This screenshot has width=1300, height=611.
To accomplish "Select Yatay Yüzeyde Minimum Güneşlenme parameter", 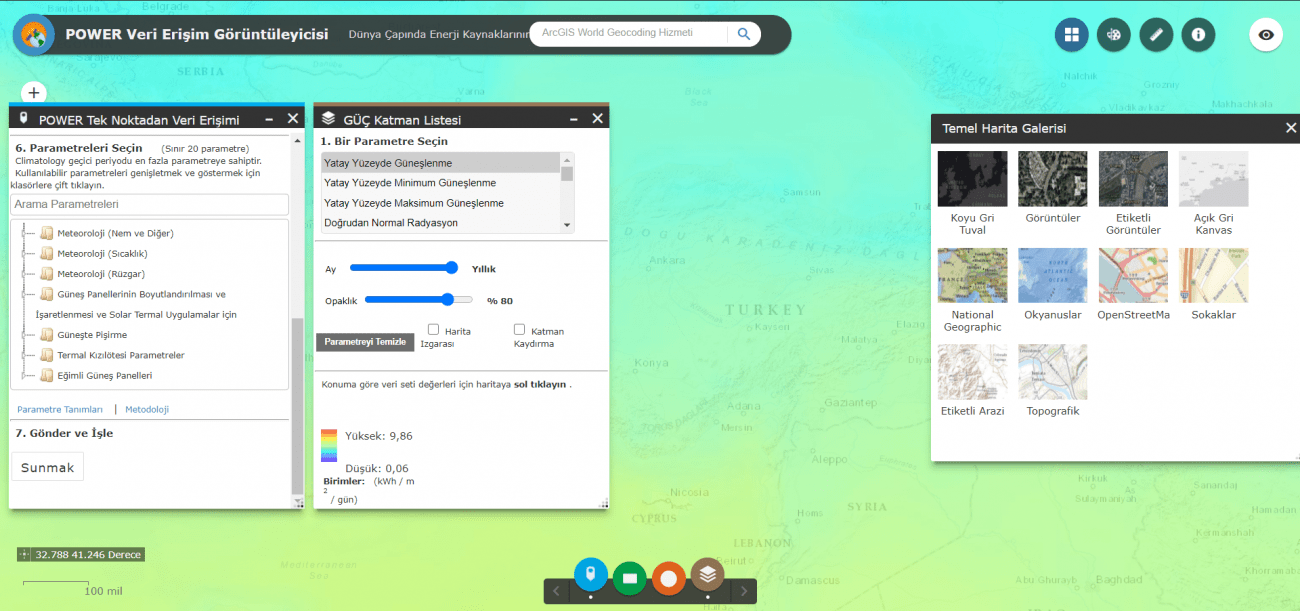I will (x=409, y=183).
